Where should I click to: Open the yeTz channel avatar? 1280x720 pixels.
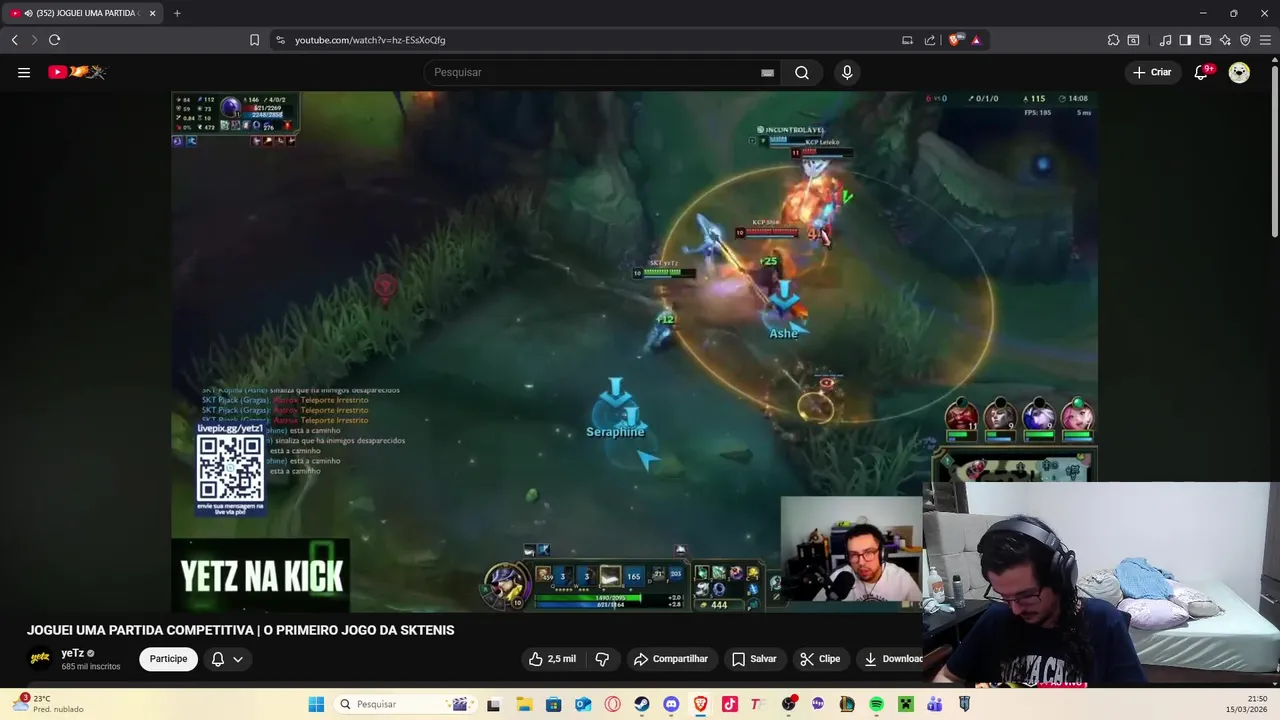40,658
